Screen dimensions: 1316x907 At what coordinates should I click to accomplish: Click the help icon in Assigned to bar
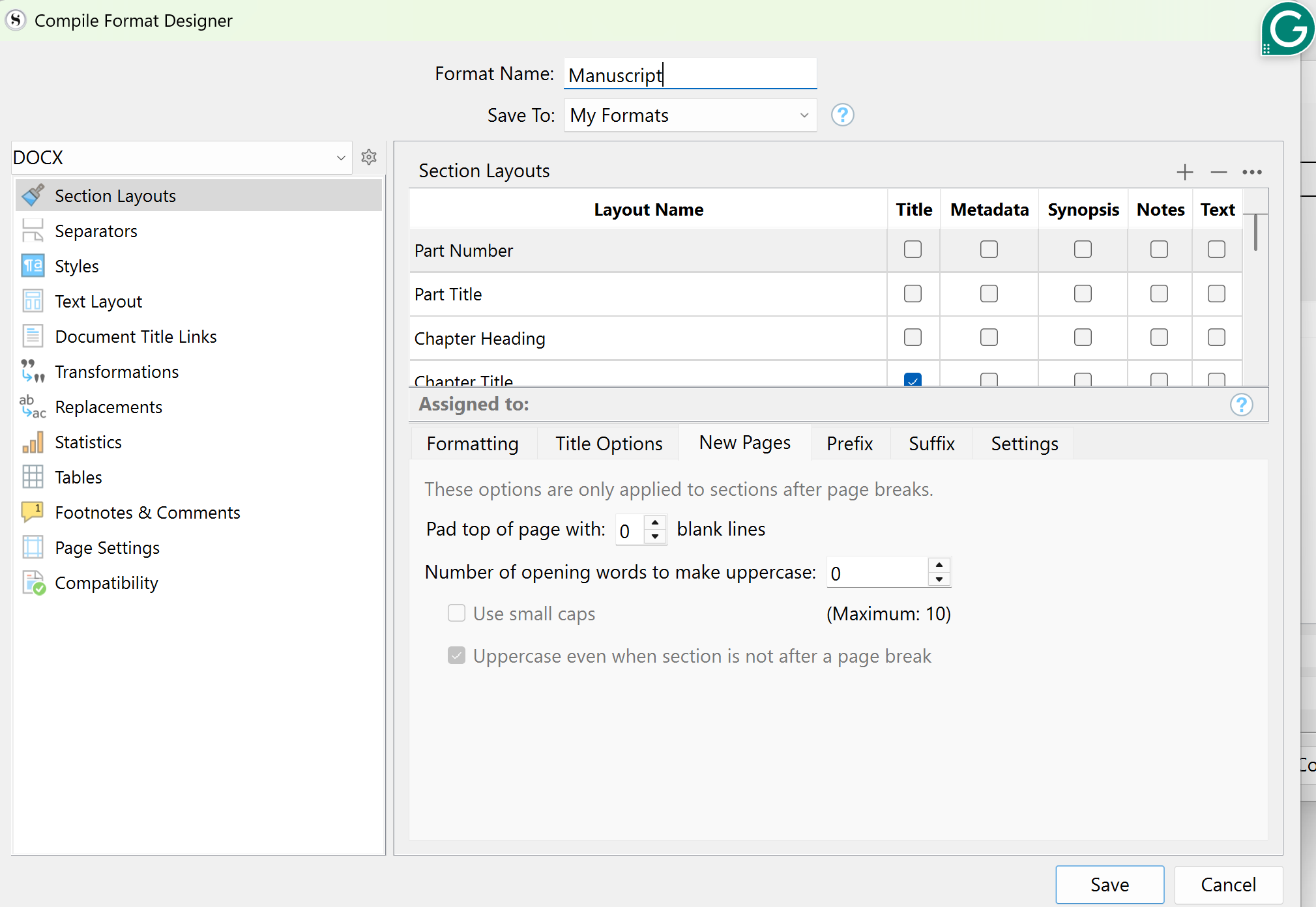1241,405
